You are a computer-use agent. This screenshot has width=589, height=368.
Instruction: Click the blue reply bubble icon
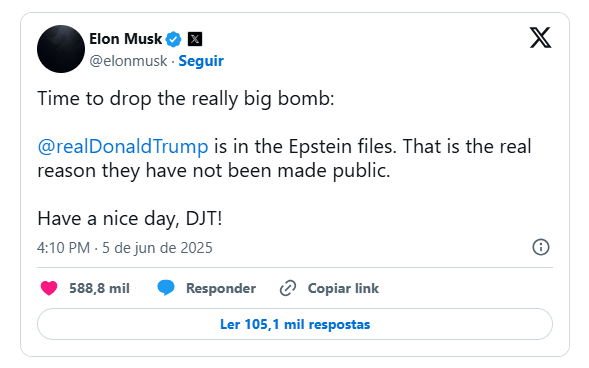166,288
